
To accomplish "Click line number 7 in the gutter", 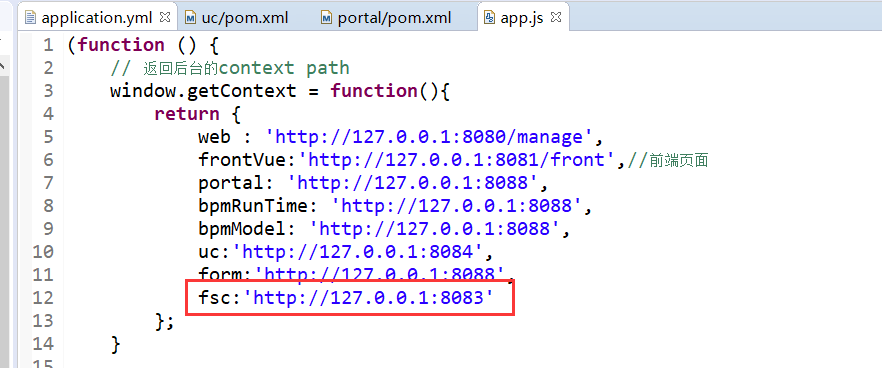I will (x=48, y=183).
